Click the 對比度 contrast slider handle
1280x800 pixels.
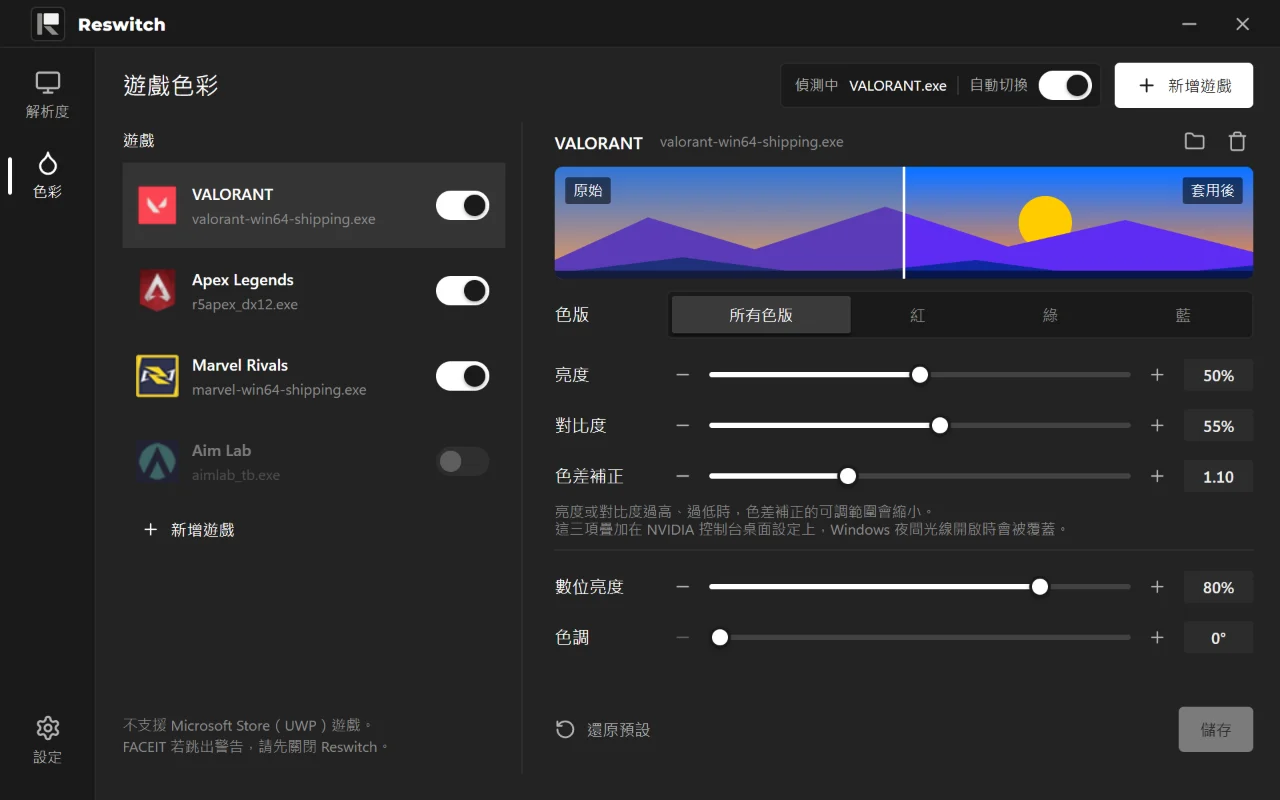(940, 425)
